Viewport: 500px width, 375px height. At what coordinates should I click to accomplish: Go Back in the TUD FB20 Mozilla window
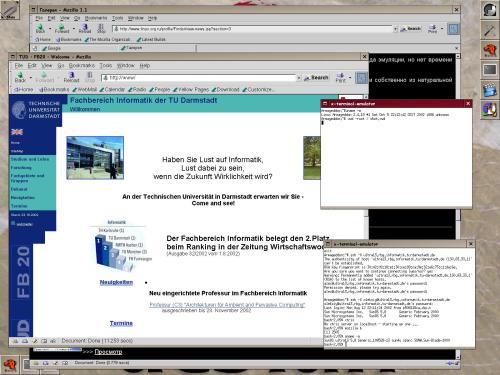(20, 77)
